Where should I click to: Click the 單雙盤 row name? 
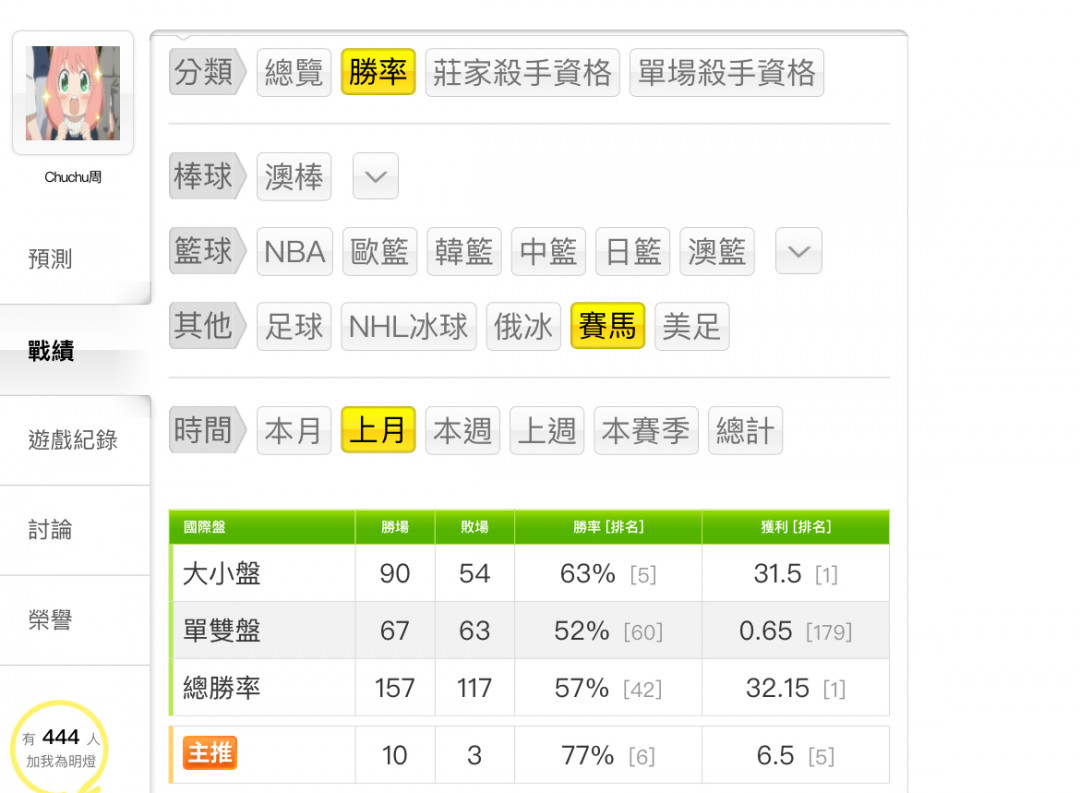tap(222, 630)
